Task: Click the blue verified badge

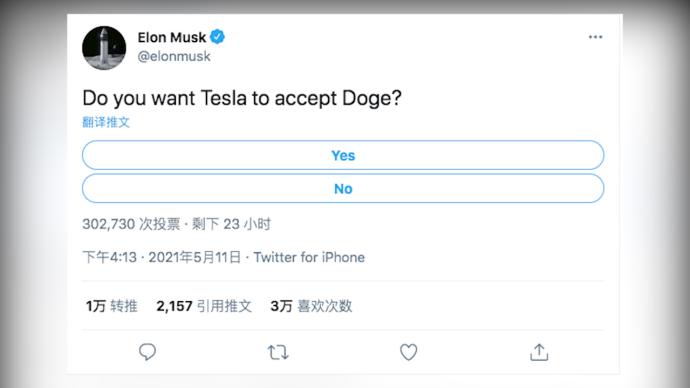Action: point(217,37)
